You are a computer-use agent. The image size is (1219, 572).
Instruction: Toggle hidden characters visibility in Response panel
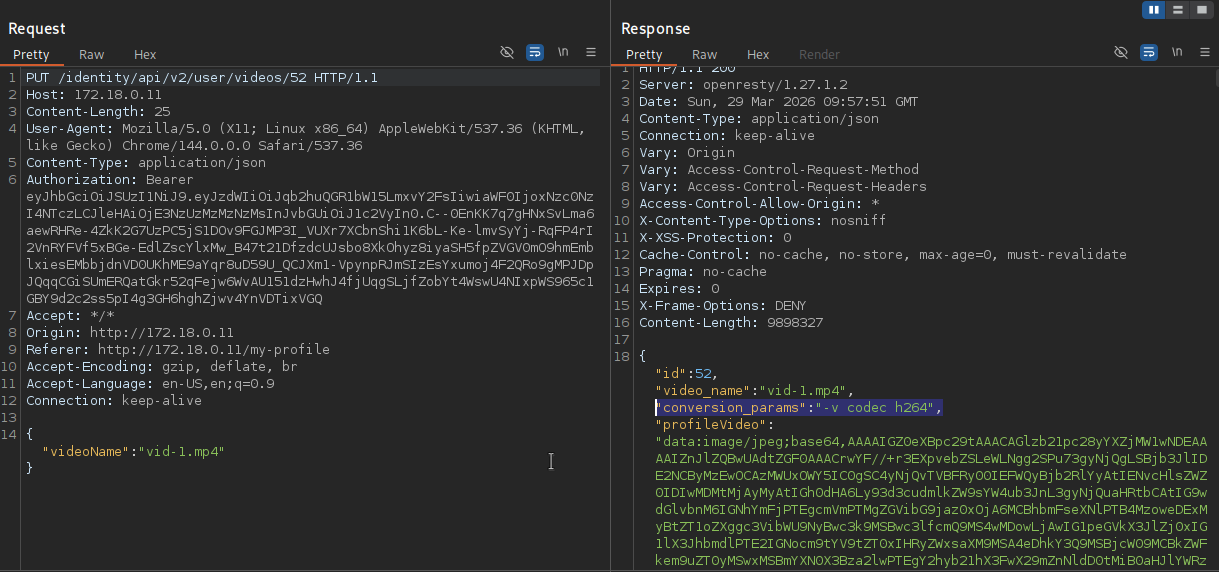pos(1121,52)
